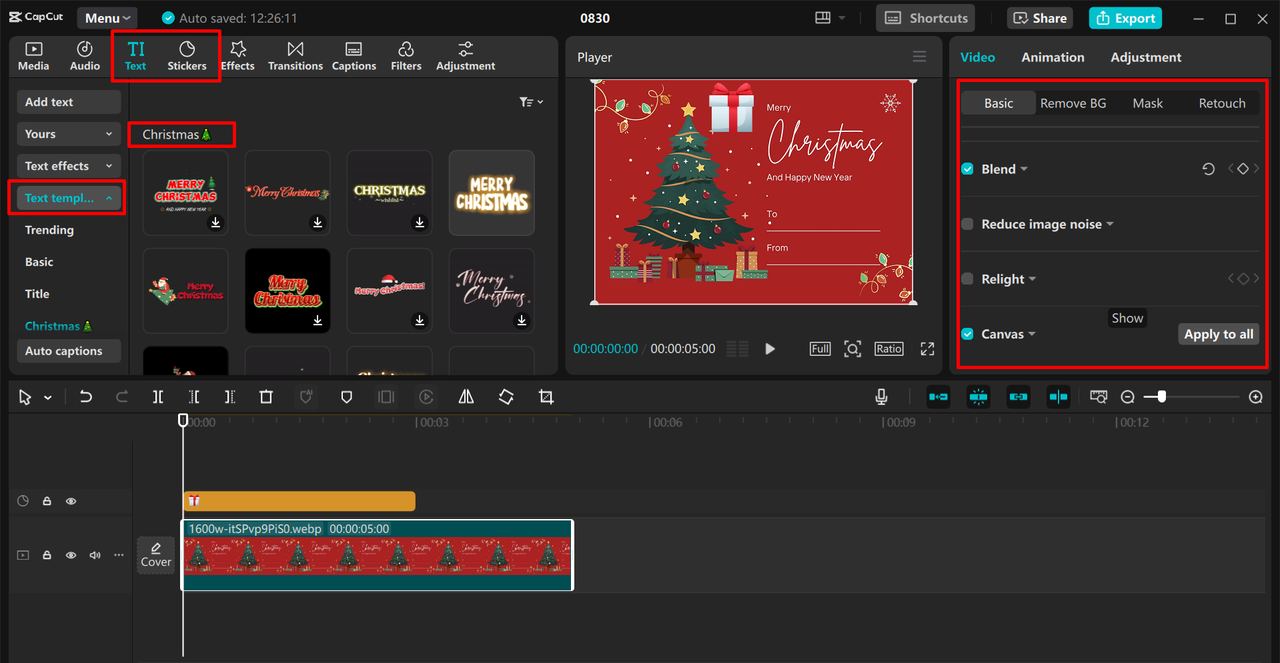Screen dimensions: 1280x663
Task: Open the Shortcuts panel
Action: coord(925,18)
